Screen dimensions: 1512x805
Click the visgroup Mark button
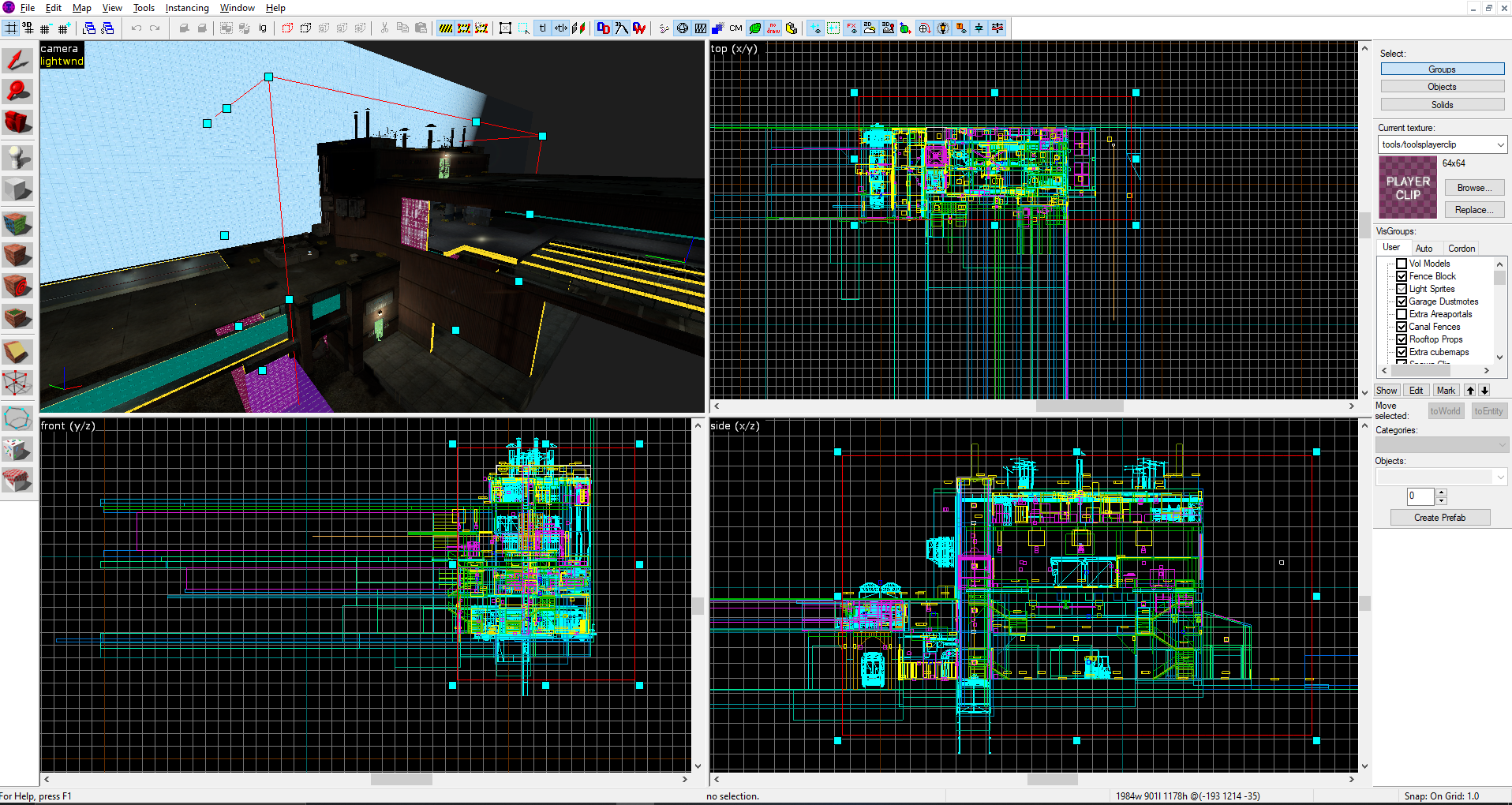click(x=1446, y=391)
